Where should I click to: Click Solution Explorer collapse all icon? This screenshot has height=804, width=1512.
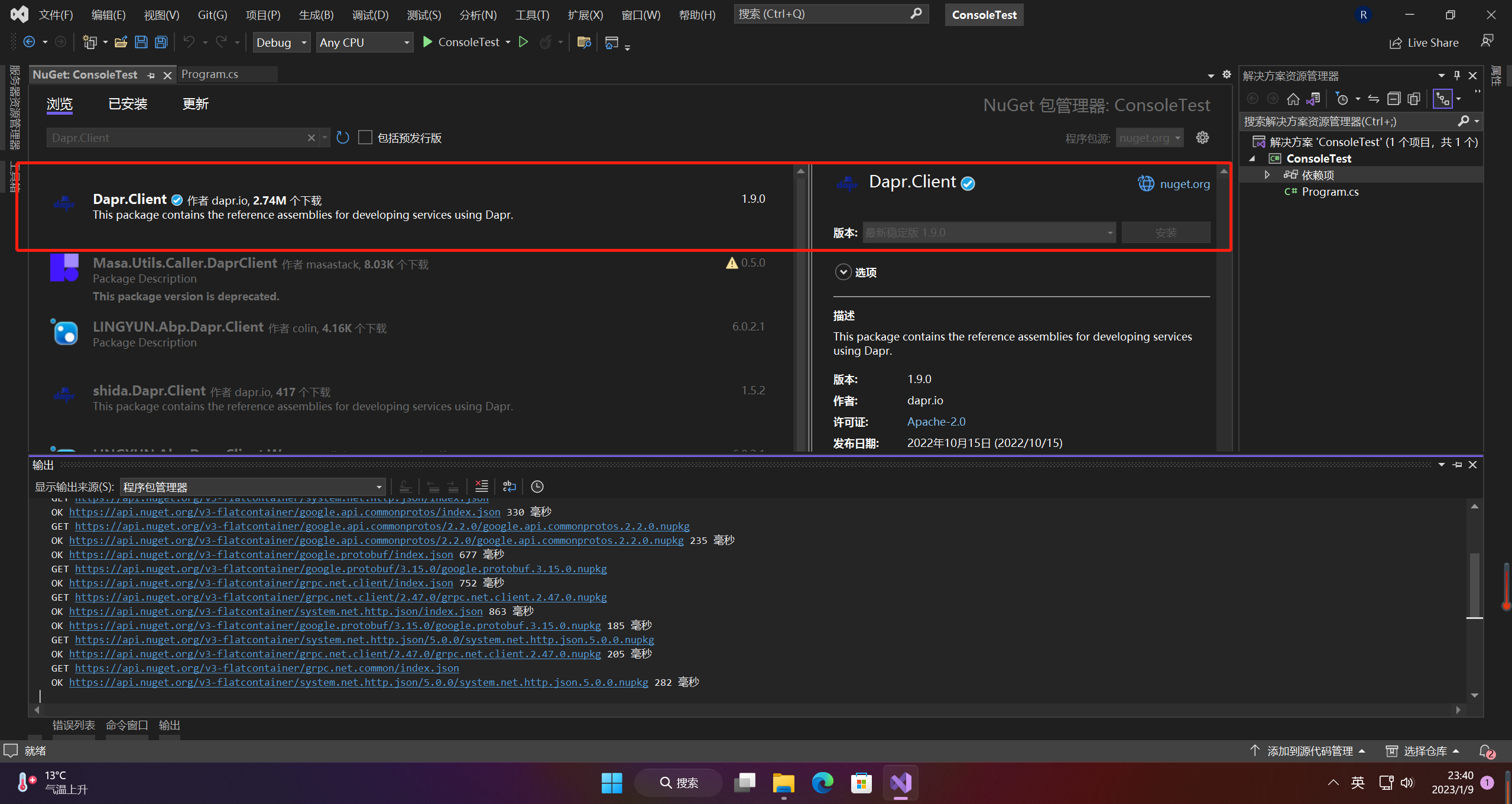1394,99
